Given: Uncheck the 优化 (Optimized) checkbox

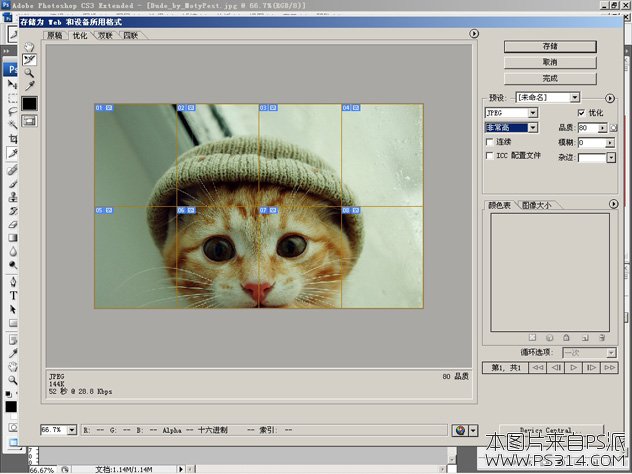Looking at the screenshot, I should [582, 113].
